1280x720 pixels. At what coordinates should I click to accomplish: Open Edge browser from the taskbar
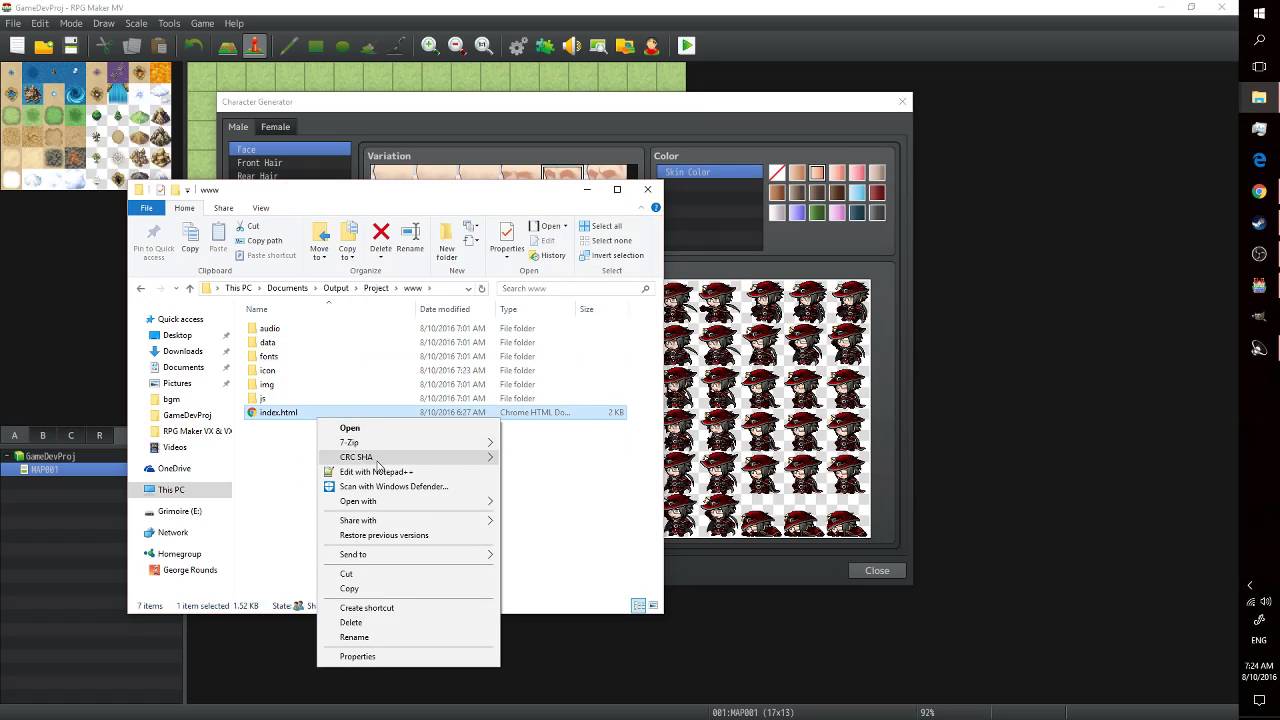(x=1259, y=160)
